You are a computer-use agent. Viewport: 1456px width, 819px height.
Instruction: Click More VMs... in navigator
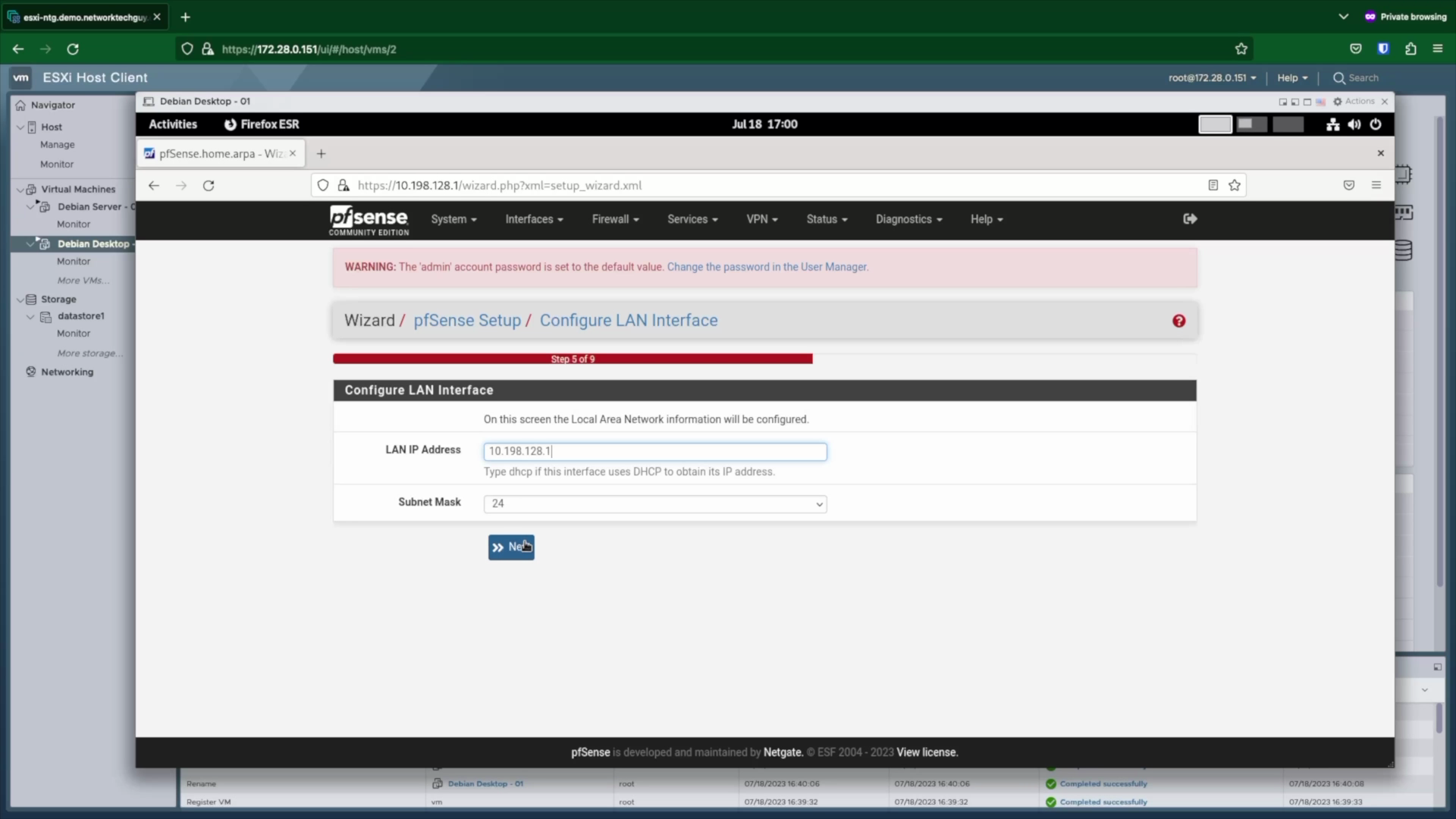pos(83,281)
